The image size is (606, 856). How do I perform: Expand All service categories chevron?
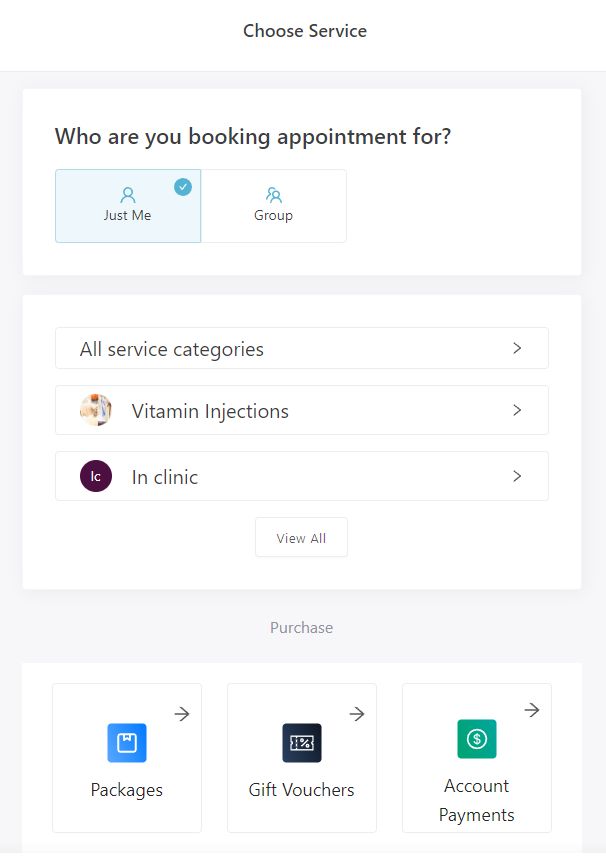(x=517, y=348)
